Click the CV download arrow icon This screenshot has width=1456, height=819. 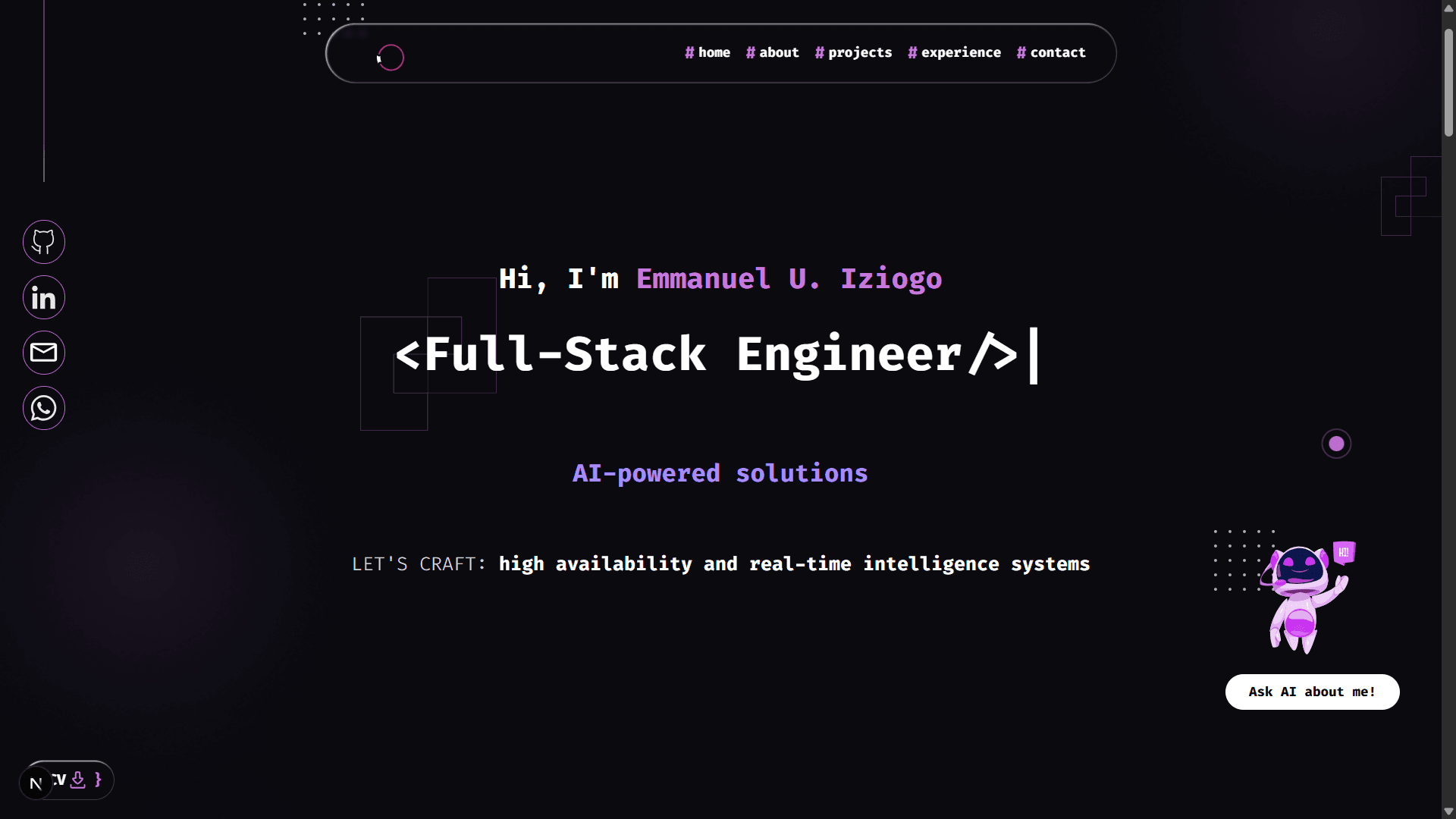[77, 780]
